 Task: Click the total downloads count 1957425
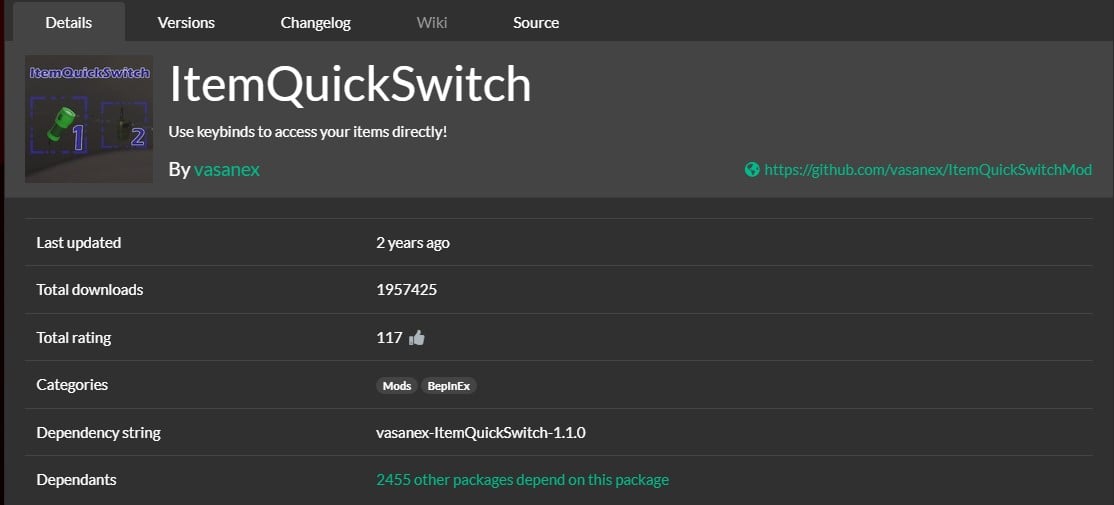[406, 290]
